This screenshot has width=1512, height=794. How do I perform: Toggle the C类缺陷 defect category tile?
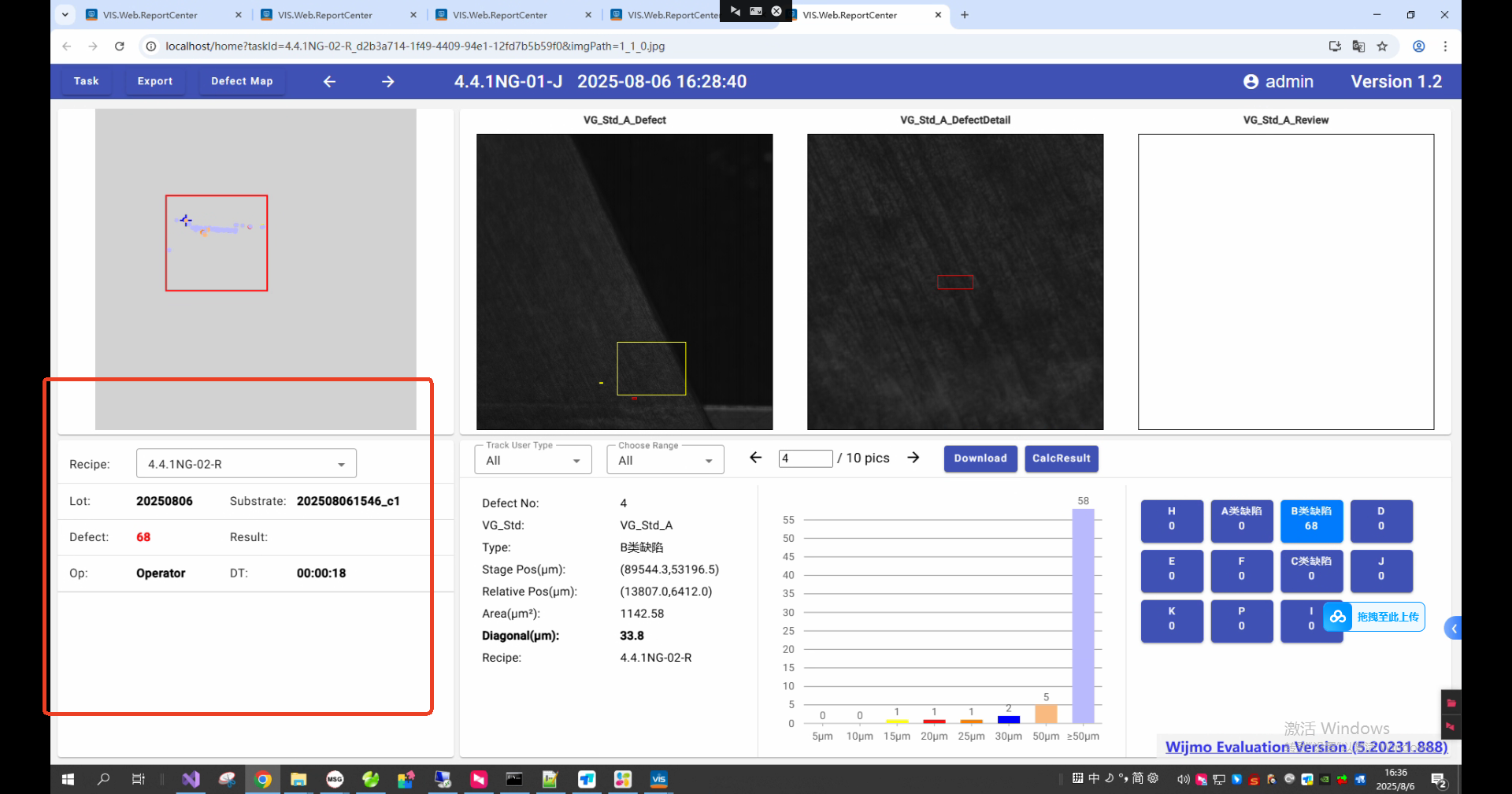point(1310,570)
